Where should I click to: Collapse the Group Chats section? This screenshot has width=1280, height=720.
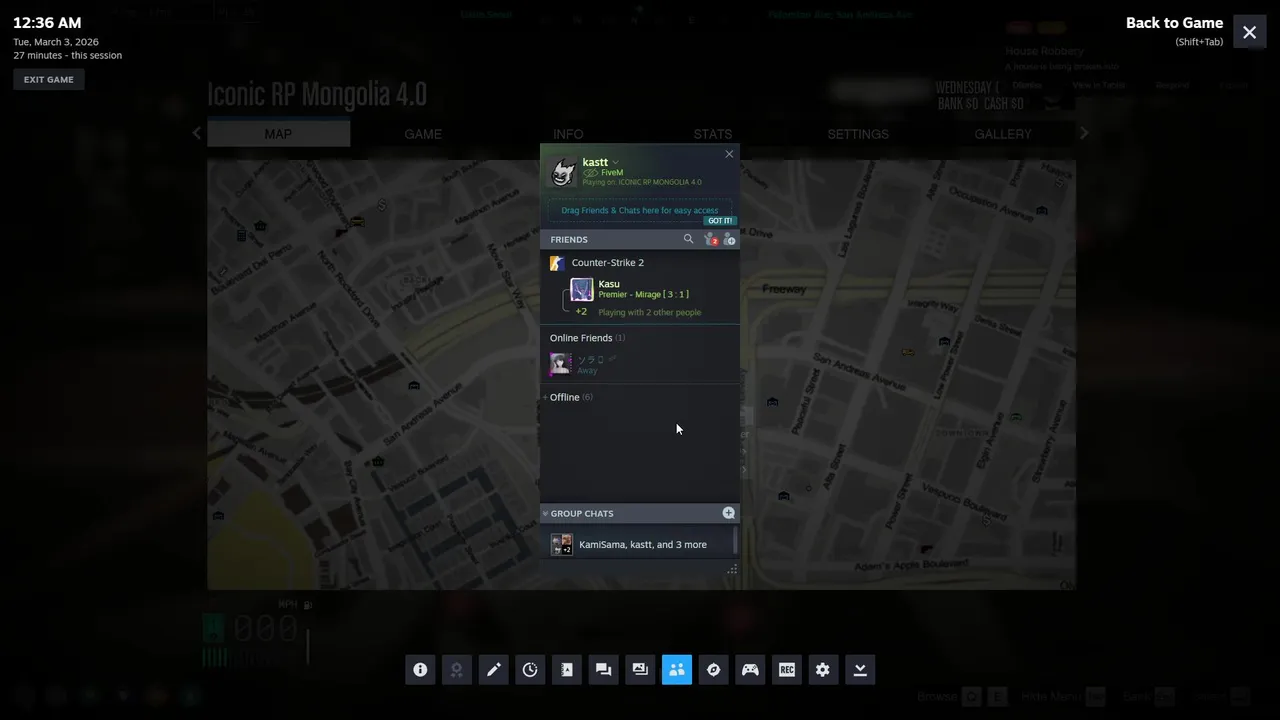click(x=545, y=513)
